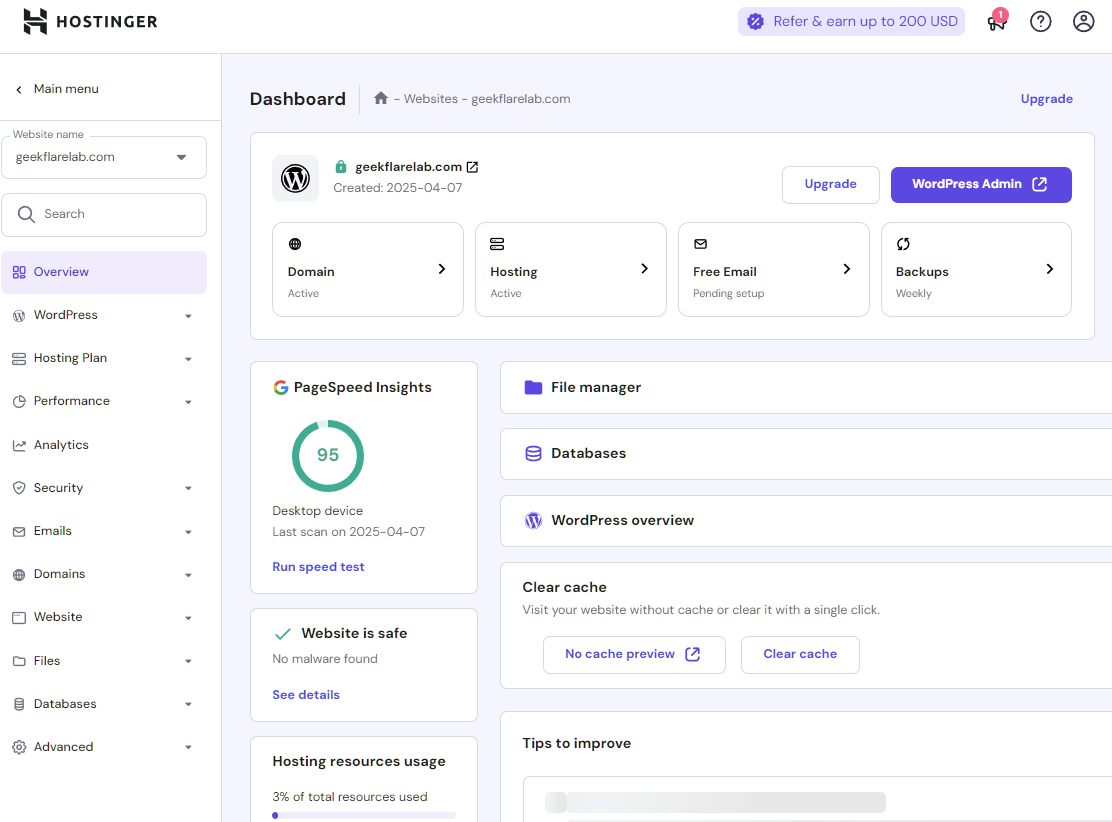Select the Databases icon in sidebar
The height and width of the screenshot is (822, 1112).
coord(20,703)
